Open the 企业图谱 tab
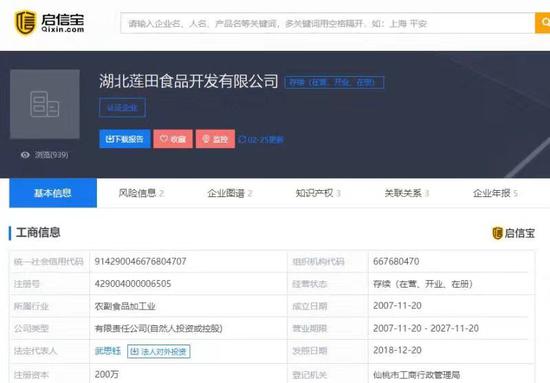Viewport: 550px width, 383px height. point(230,193)
